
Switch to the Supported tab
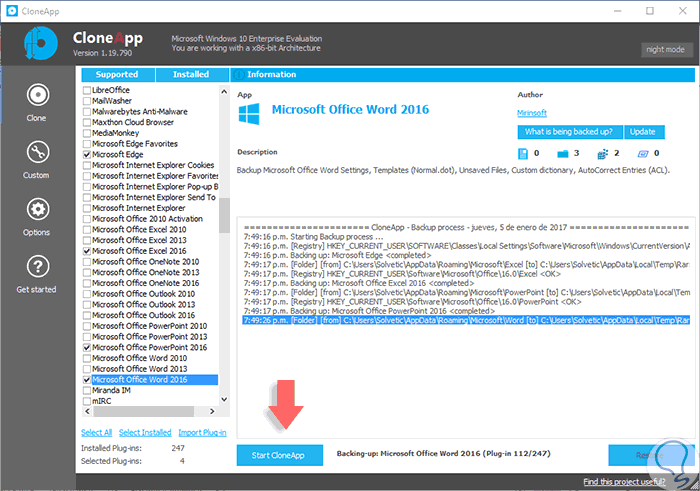click(x=118, y=75)
